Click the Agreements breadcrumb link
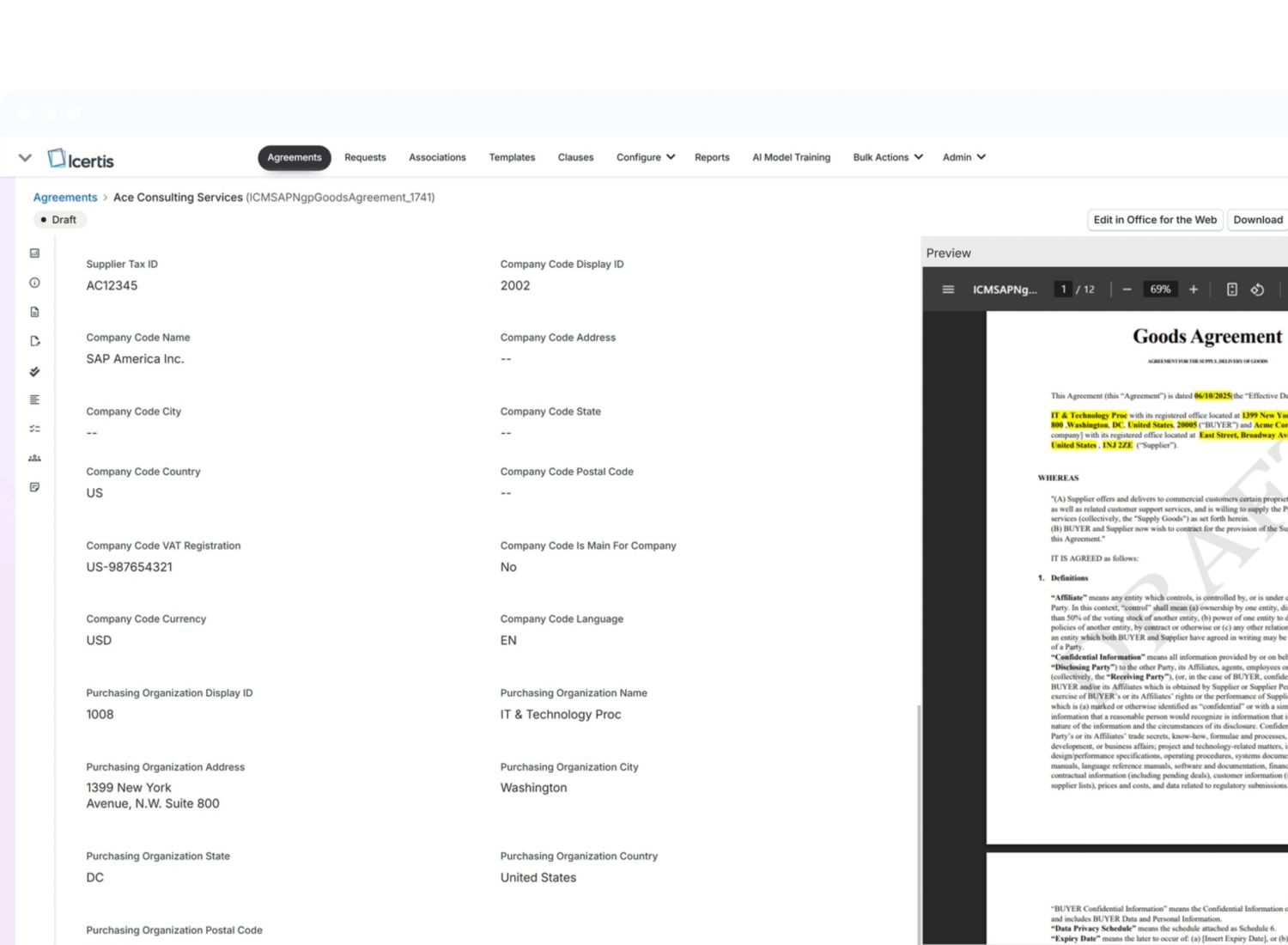This screenshot has width=1288, height=945. click(65, 198)
